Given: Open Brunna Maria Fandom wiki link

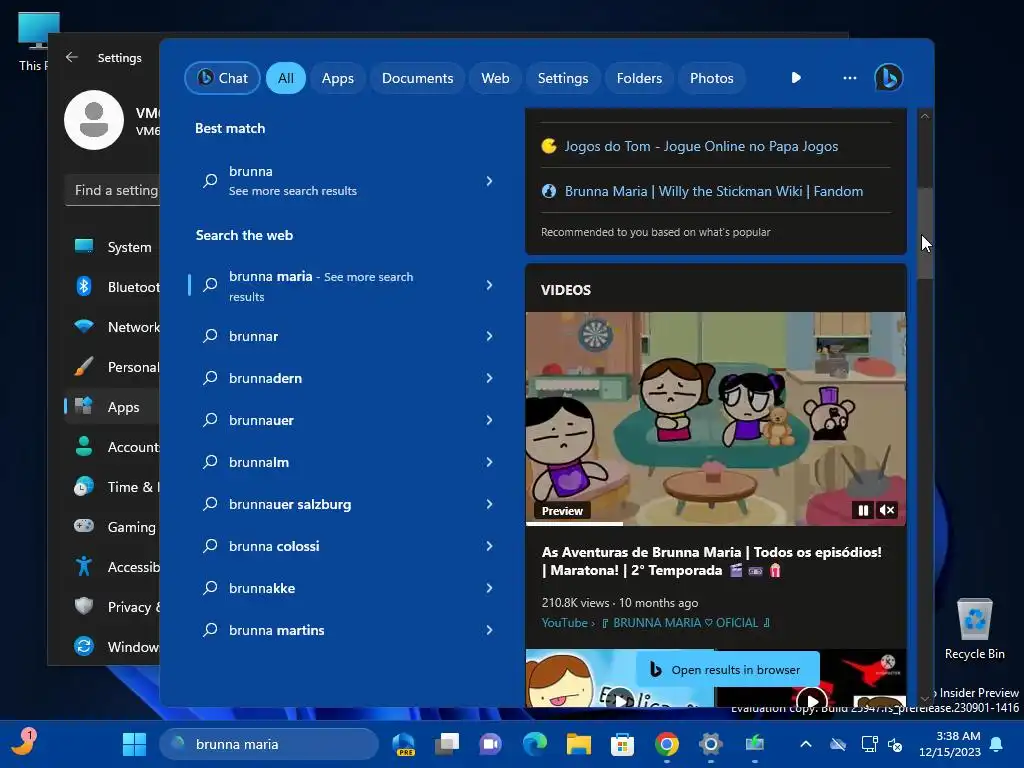Looking at the screenshot, I should click(x=714, y=191).
